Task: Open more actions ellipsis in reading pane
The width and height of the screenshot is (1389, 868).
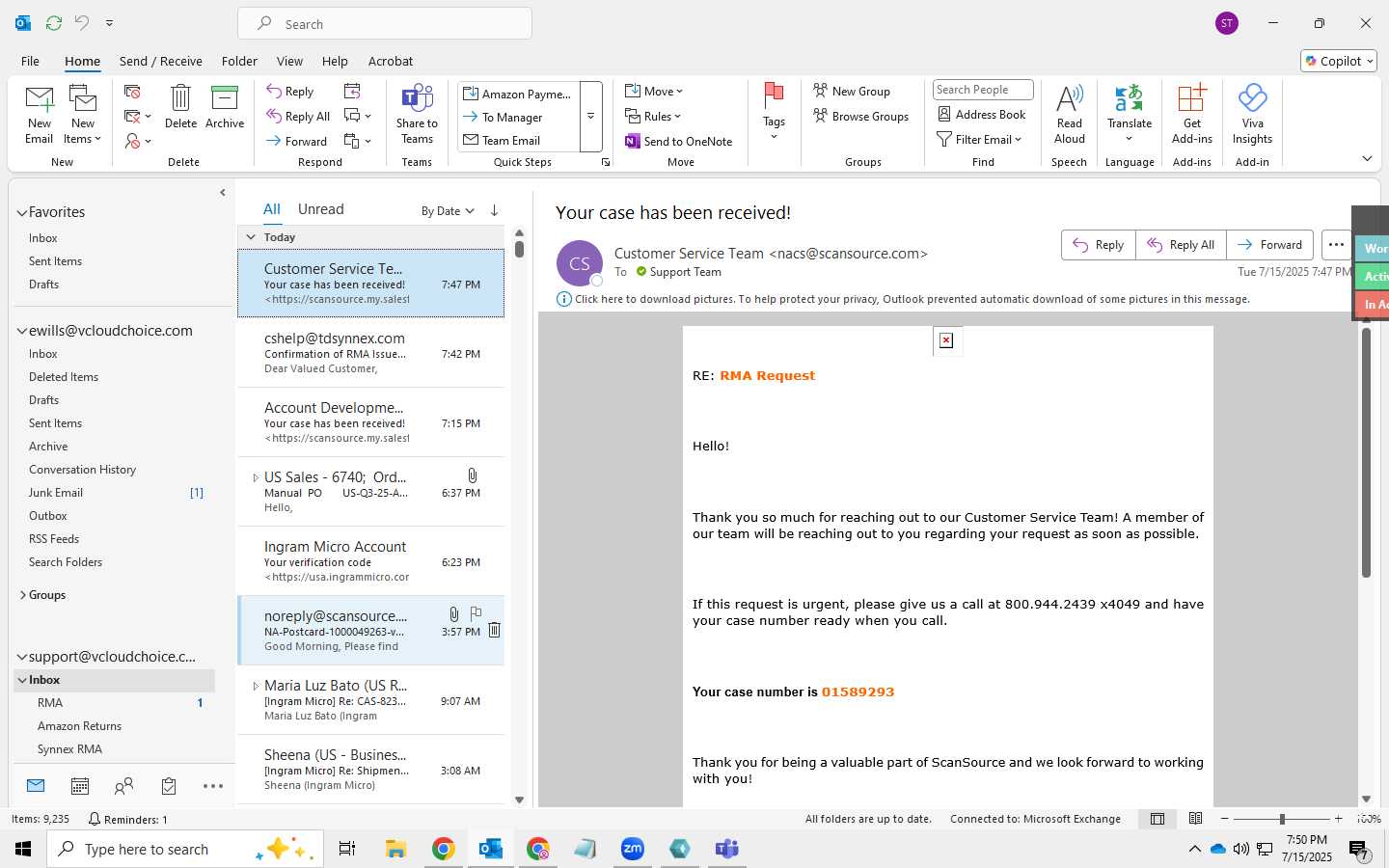Action: 1336,245
